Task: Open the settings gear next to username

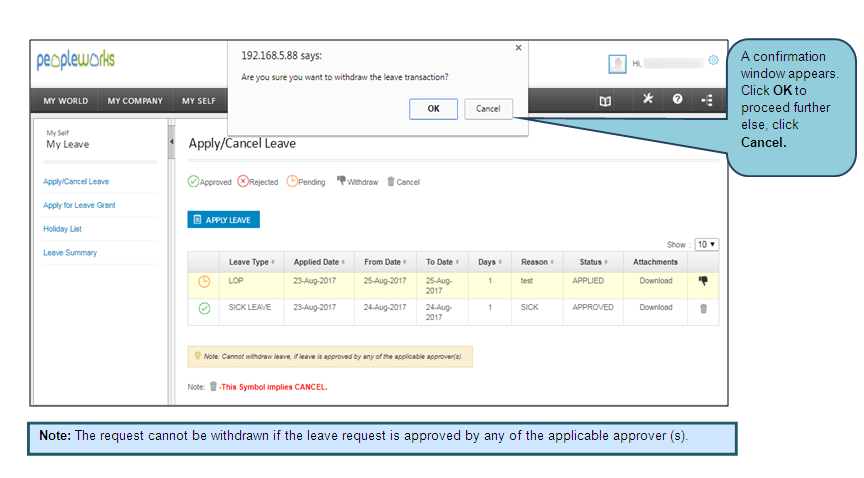Action: tap(713, 60)
